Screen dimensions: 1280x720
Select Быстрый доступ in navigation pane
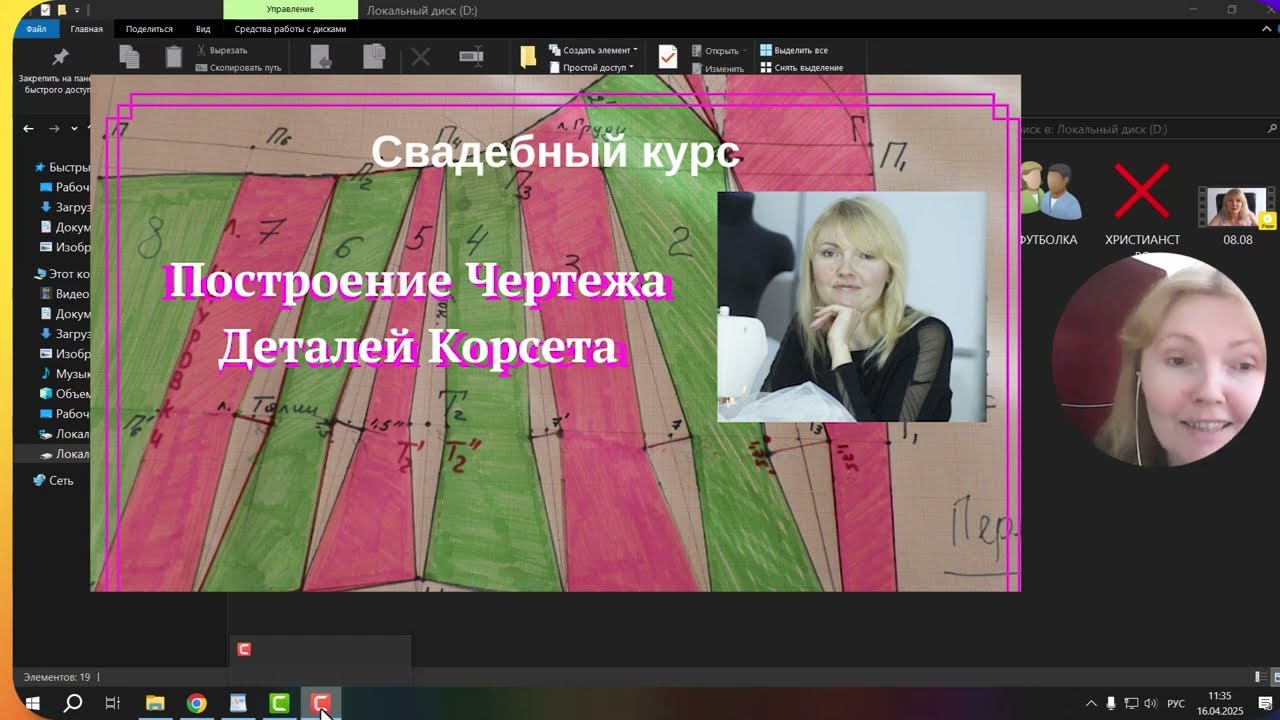click(62, 167)
